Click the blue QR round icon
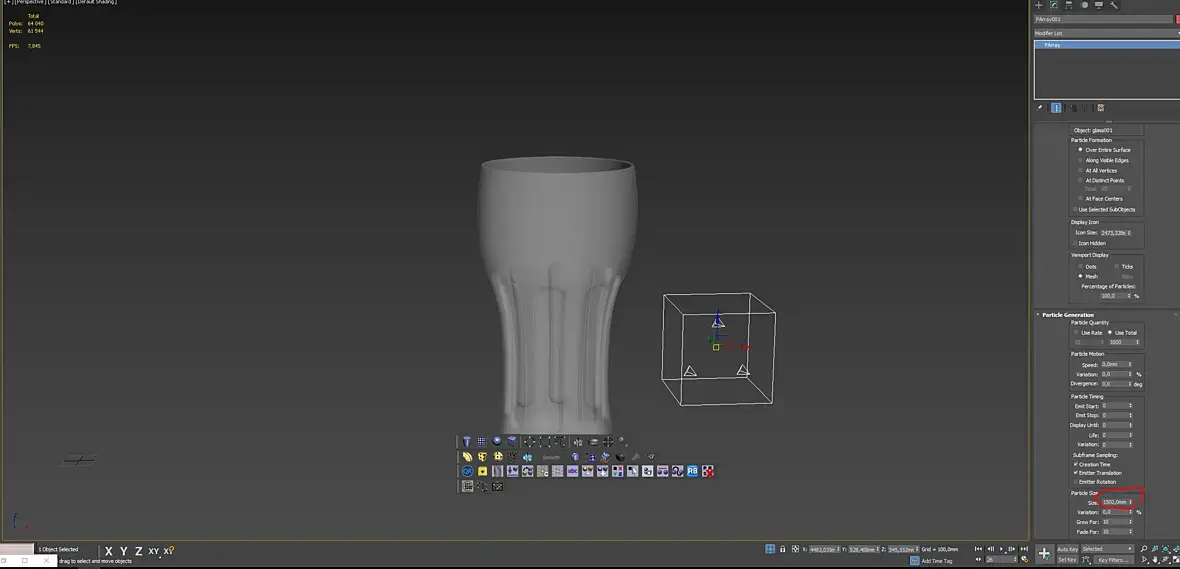The height and width of the screenshot is (569, 1180). [x=467, y=471]
